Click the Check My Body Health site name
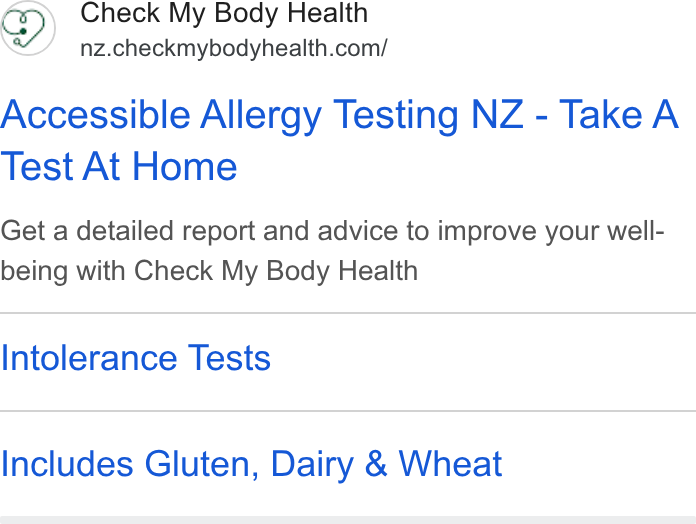The image size is (696, 524). 224,12
